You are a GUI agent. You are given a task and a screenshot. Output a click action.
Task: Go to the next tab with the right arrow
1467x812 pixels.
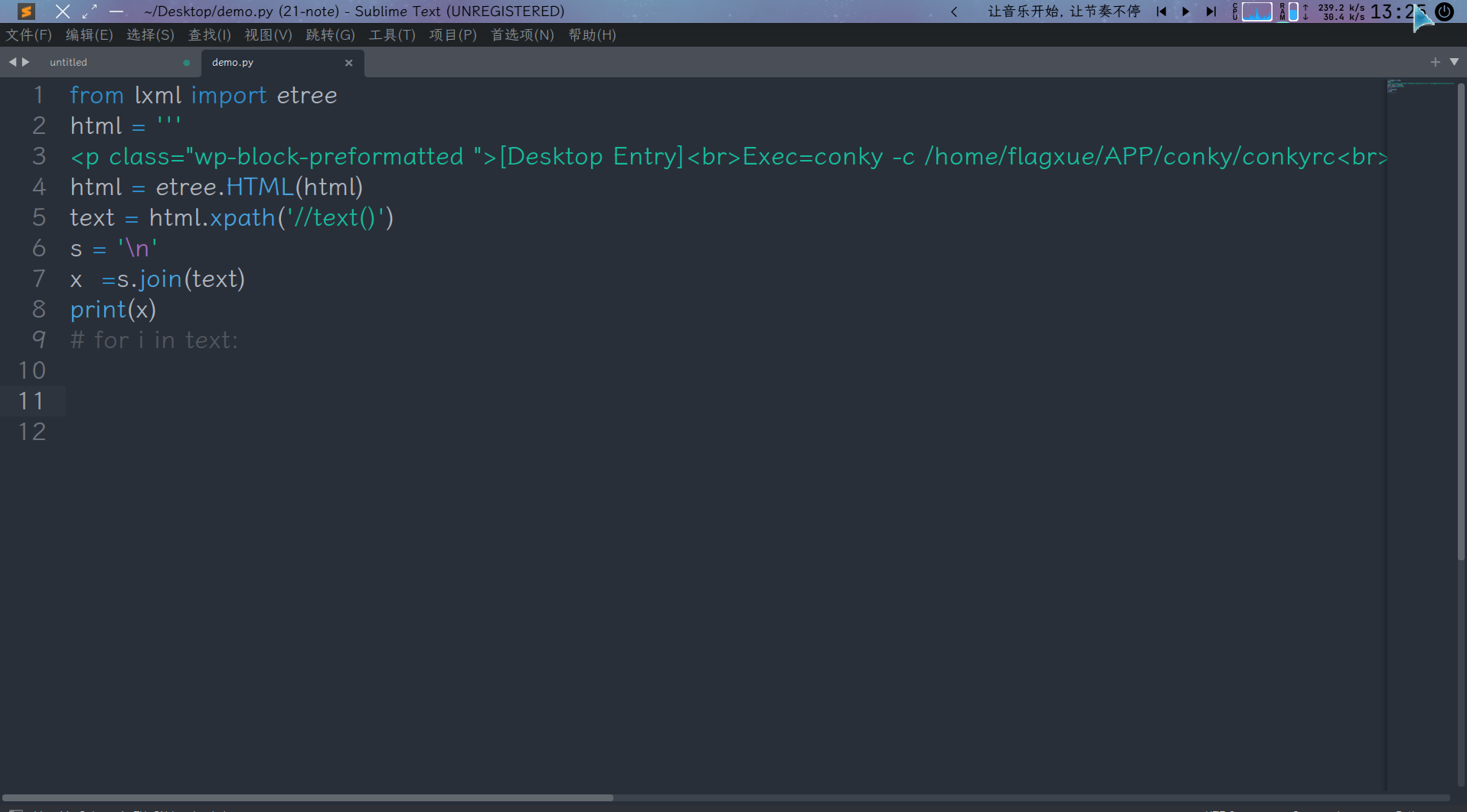[x=26, y=62]
